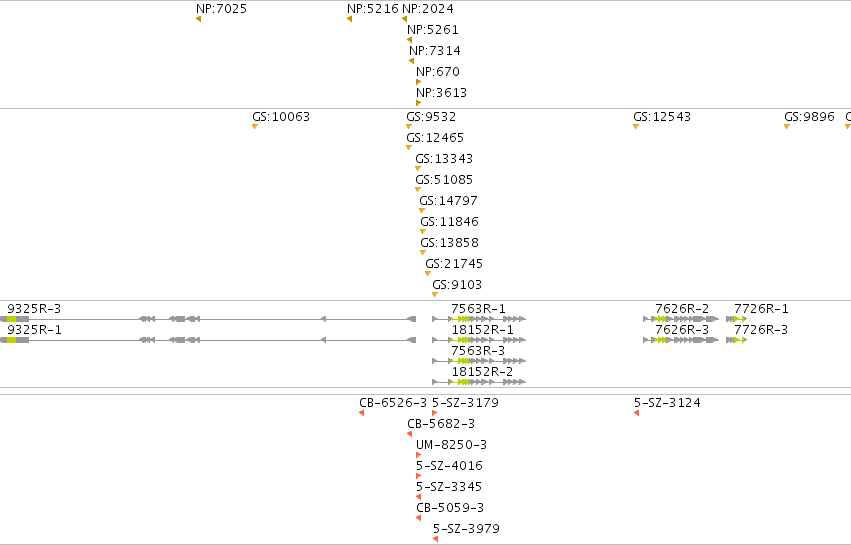
Task: Select the GS:12465 feature label
Action: tap(435, 138)
